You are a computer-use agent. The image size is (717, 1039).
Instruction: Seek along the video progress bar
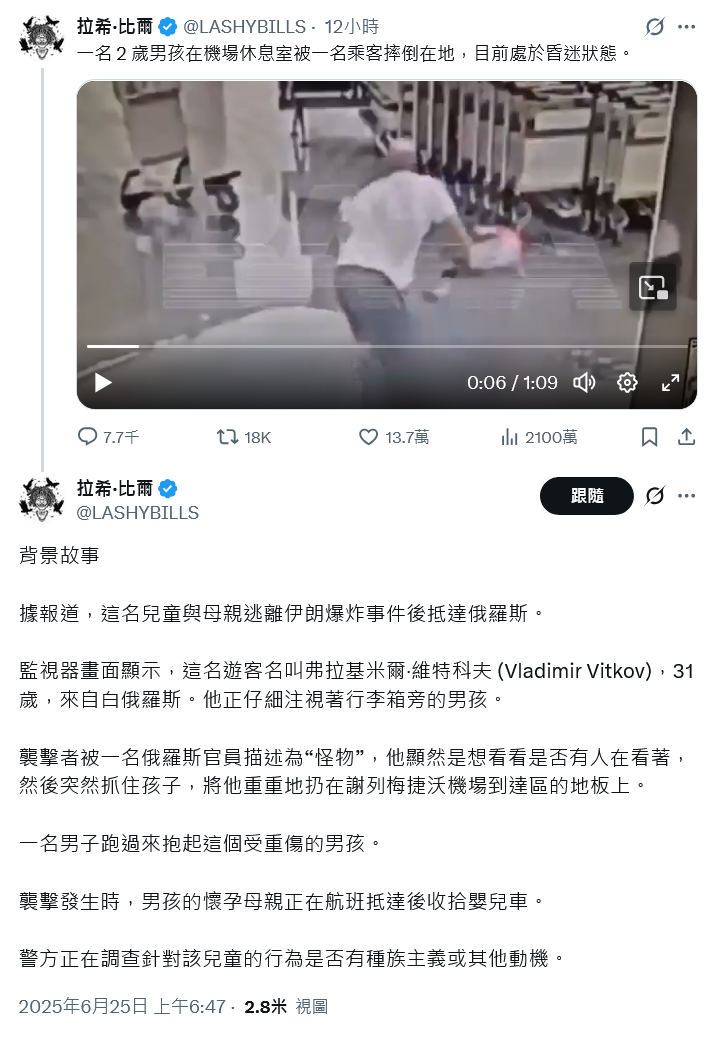(387, 346)
